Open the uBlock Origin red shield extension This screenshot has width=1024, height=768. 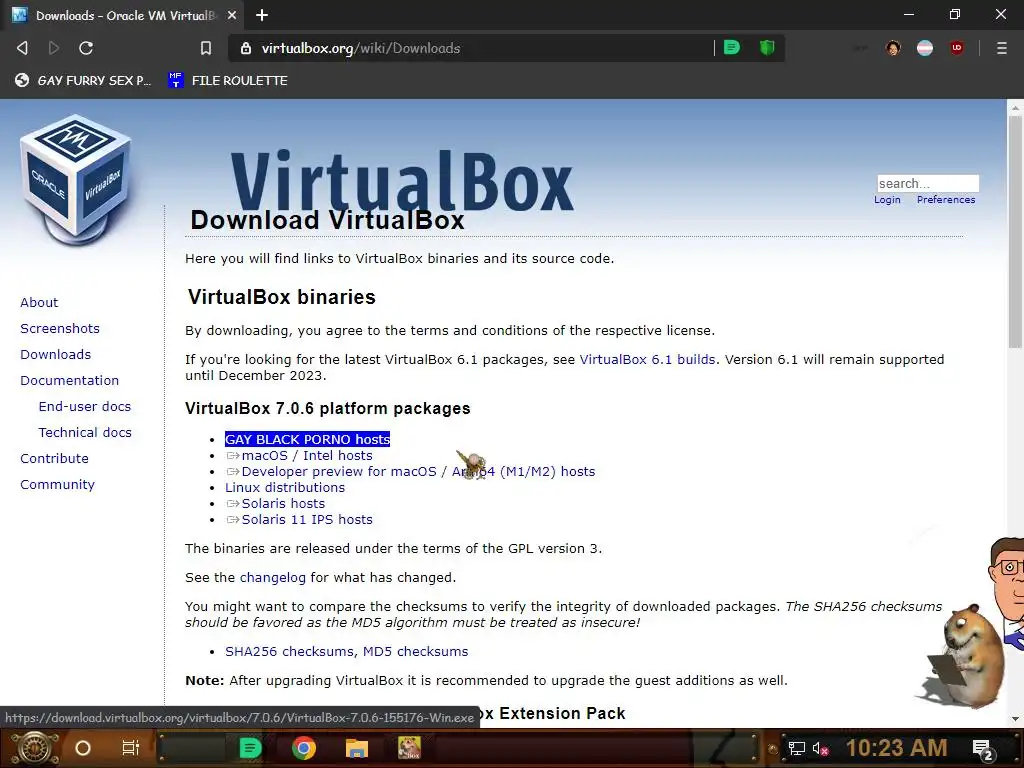(957, 48)
